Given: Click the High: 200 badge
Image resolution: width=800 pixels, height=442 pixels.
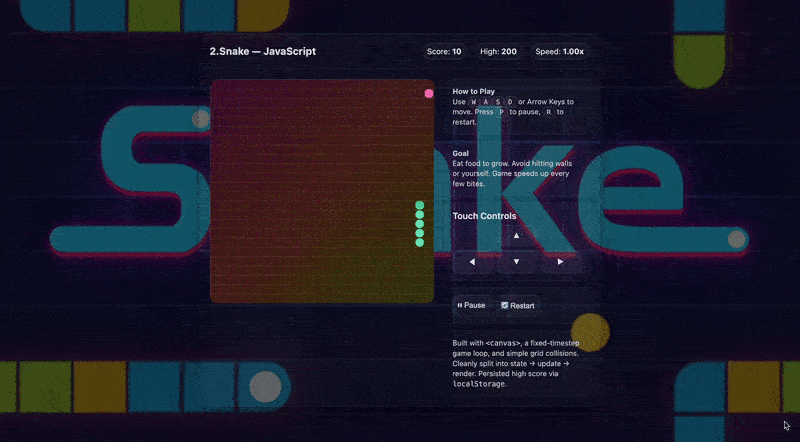Looking at the screenshot, I should [498, 52].
